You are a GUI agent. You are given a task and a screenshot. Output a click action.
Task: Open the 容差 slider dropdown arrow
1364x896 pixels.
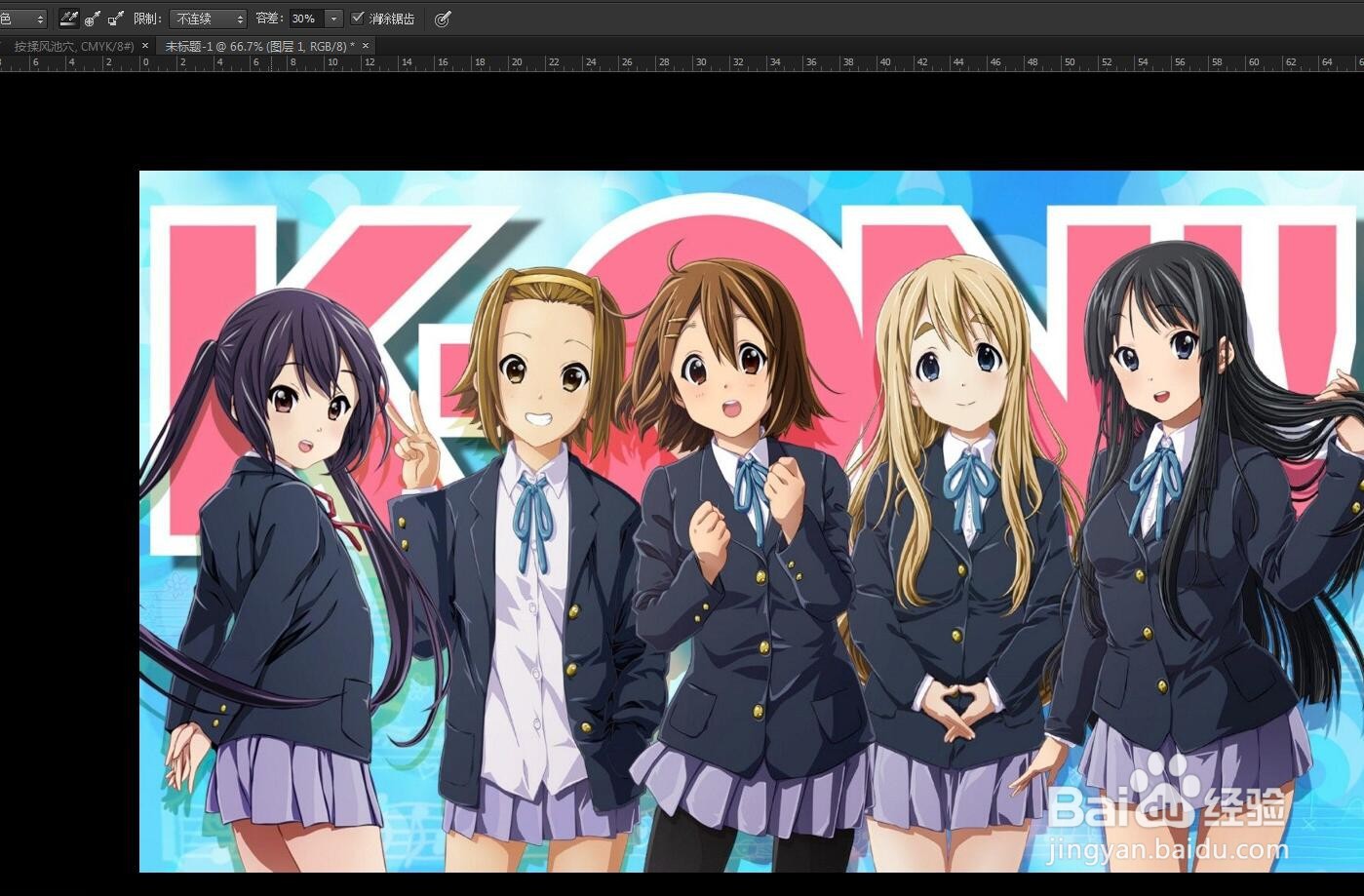pos(333,19)
